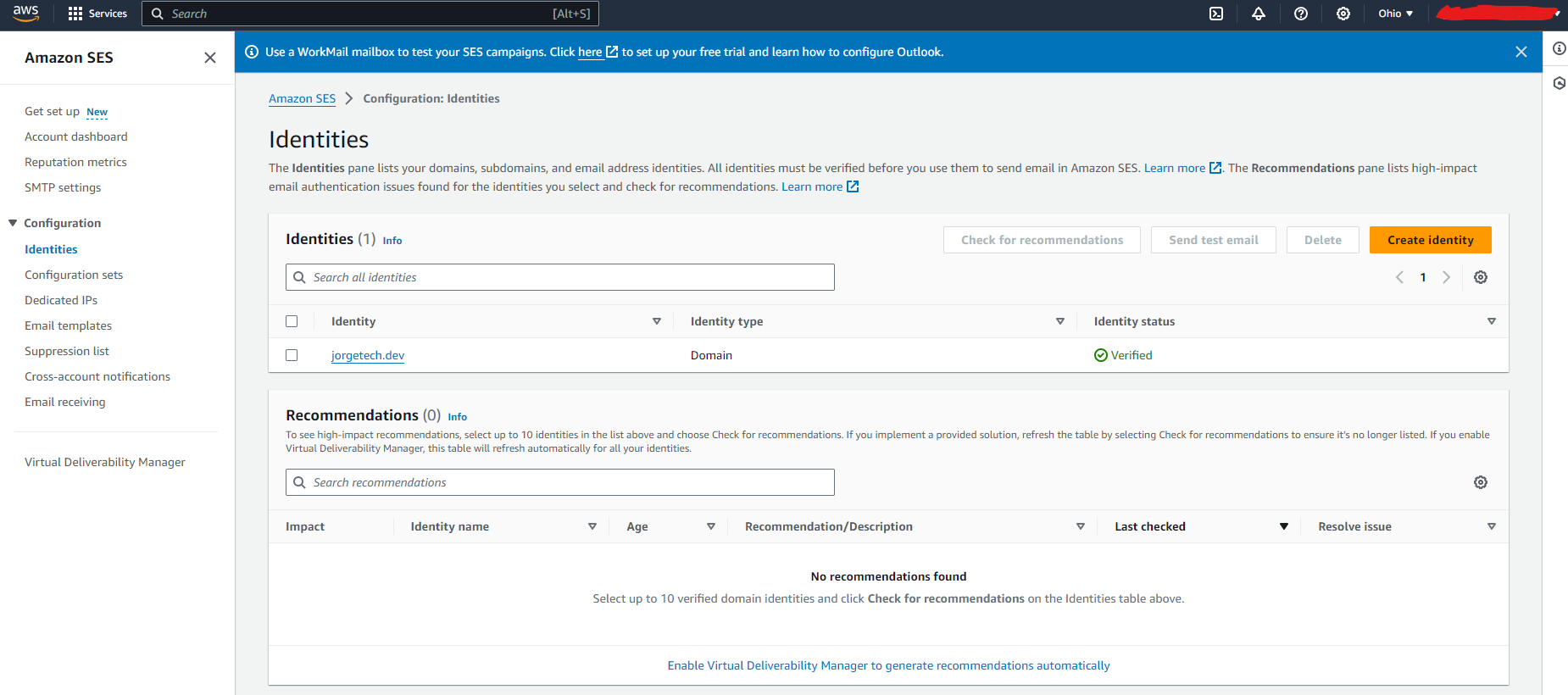Open Cross-account notifications in sidebar
Screen dimensions: 1568x695
(x=97, y=376)
